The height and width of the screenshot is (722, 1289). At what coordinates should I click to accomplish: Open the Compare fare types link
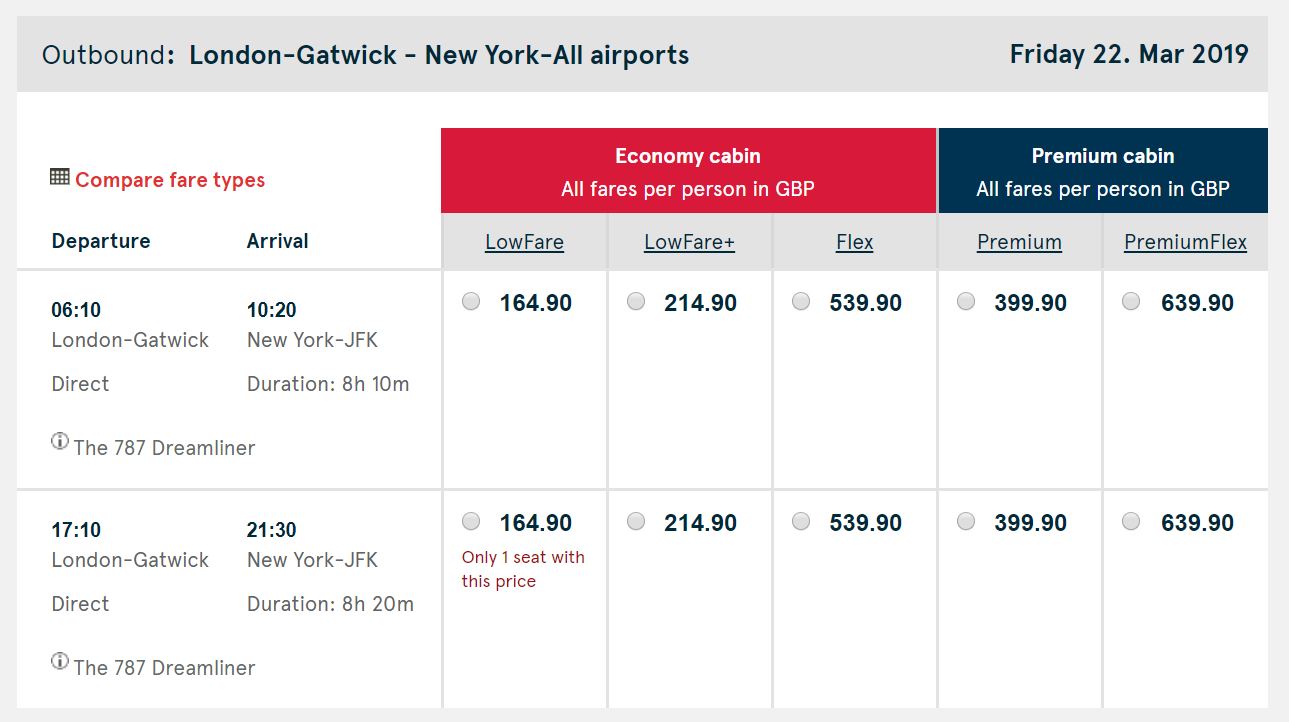170,180
